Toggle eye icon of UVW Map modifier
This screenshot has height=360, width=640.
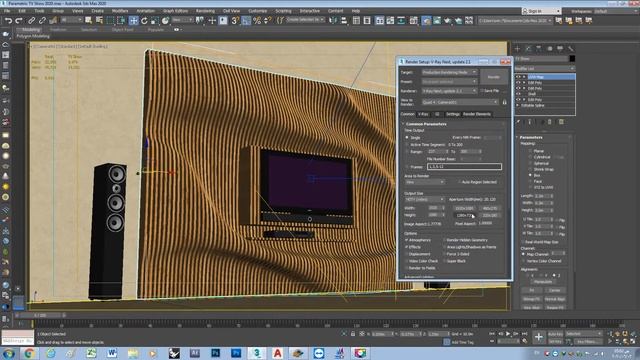[x=518, y=77]
